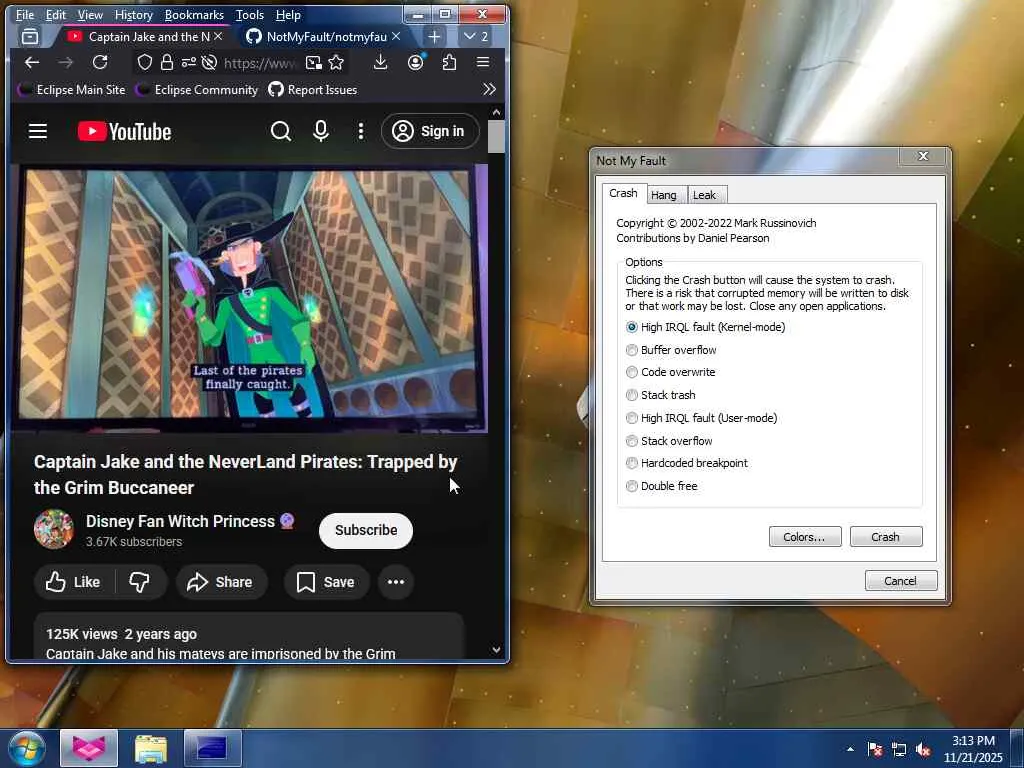Image resolution: width=1024 pixels, height=768 pixels.
Task: Open the Colors... dialog button
Action: 805,537
